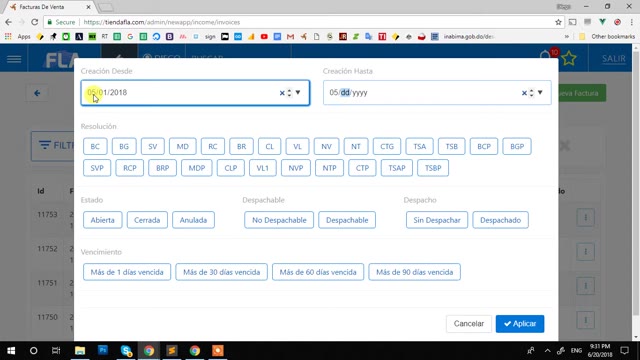
Task: Toggle the RC resolution filter
Action: [x=213, y=147]
